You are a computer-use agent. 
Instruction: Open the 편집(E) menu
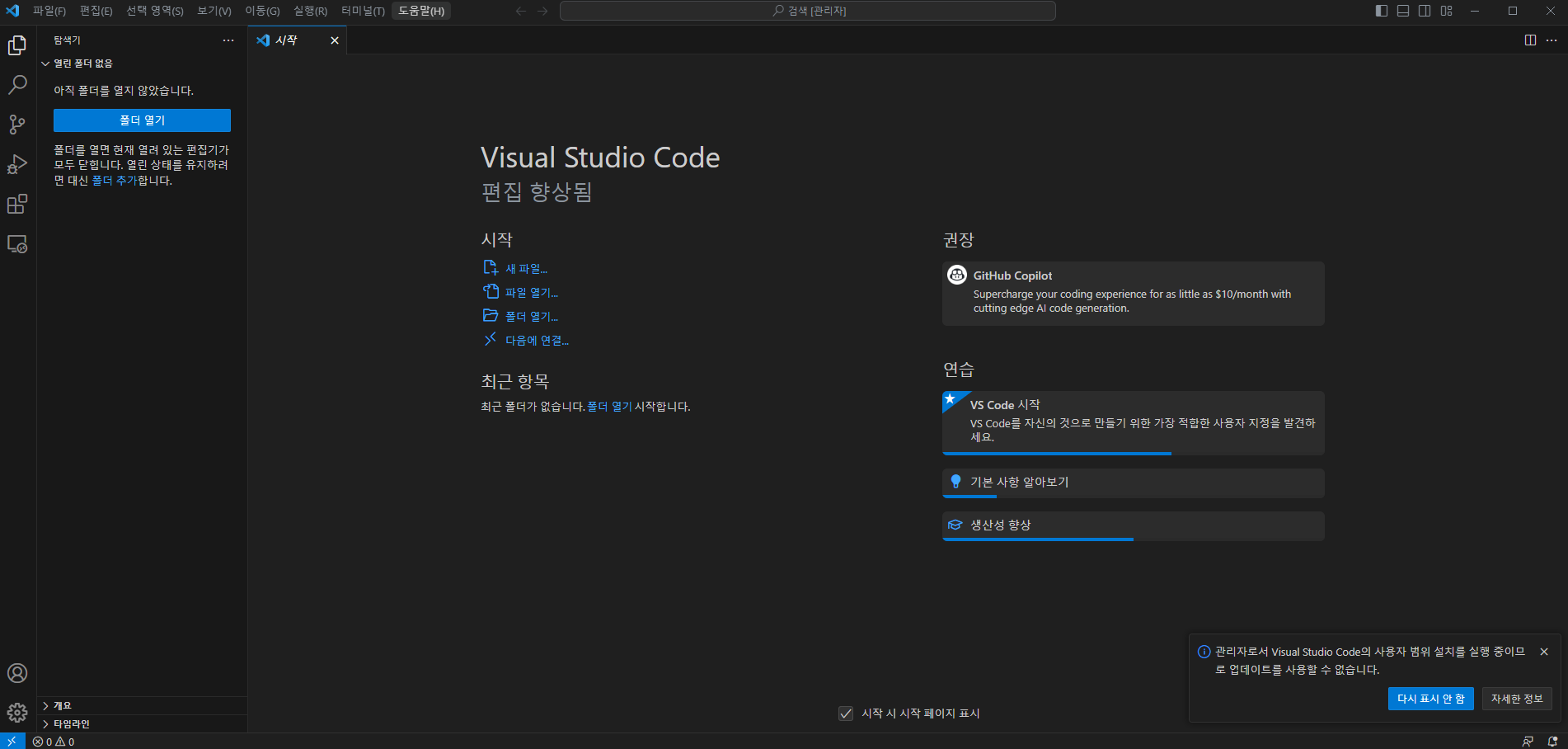coord(96,11)
